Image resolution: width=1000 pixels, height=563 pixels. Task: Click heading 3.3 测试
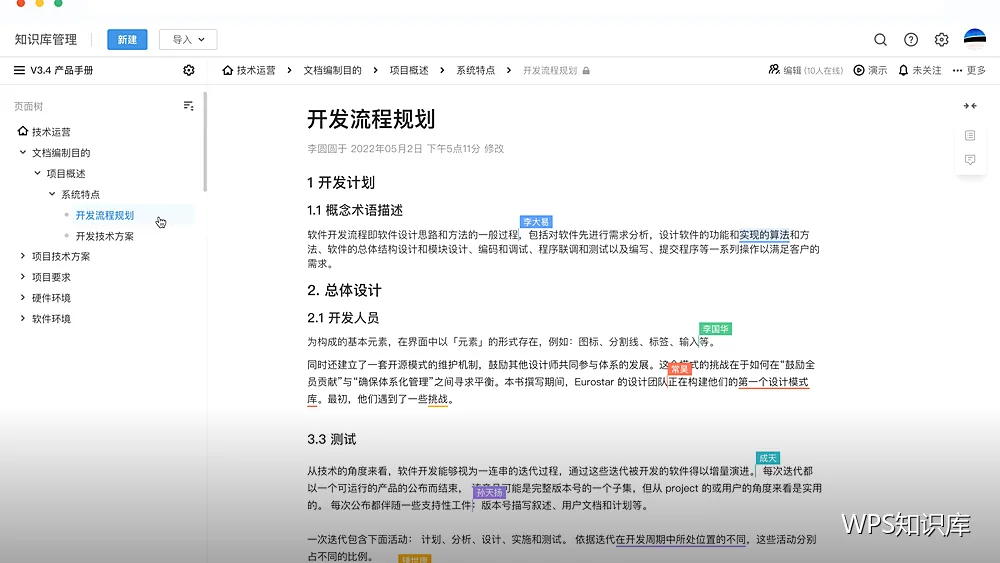[x=332, y=439]
